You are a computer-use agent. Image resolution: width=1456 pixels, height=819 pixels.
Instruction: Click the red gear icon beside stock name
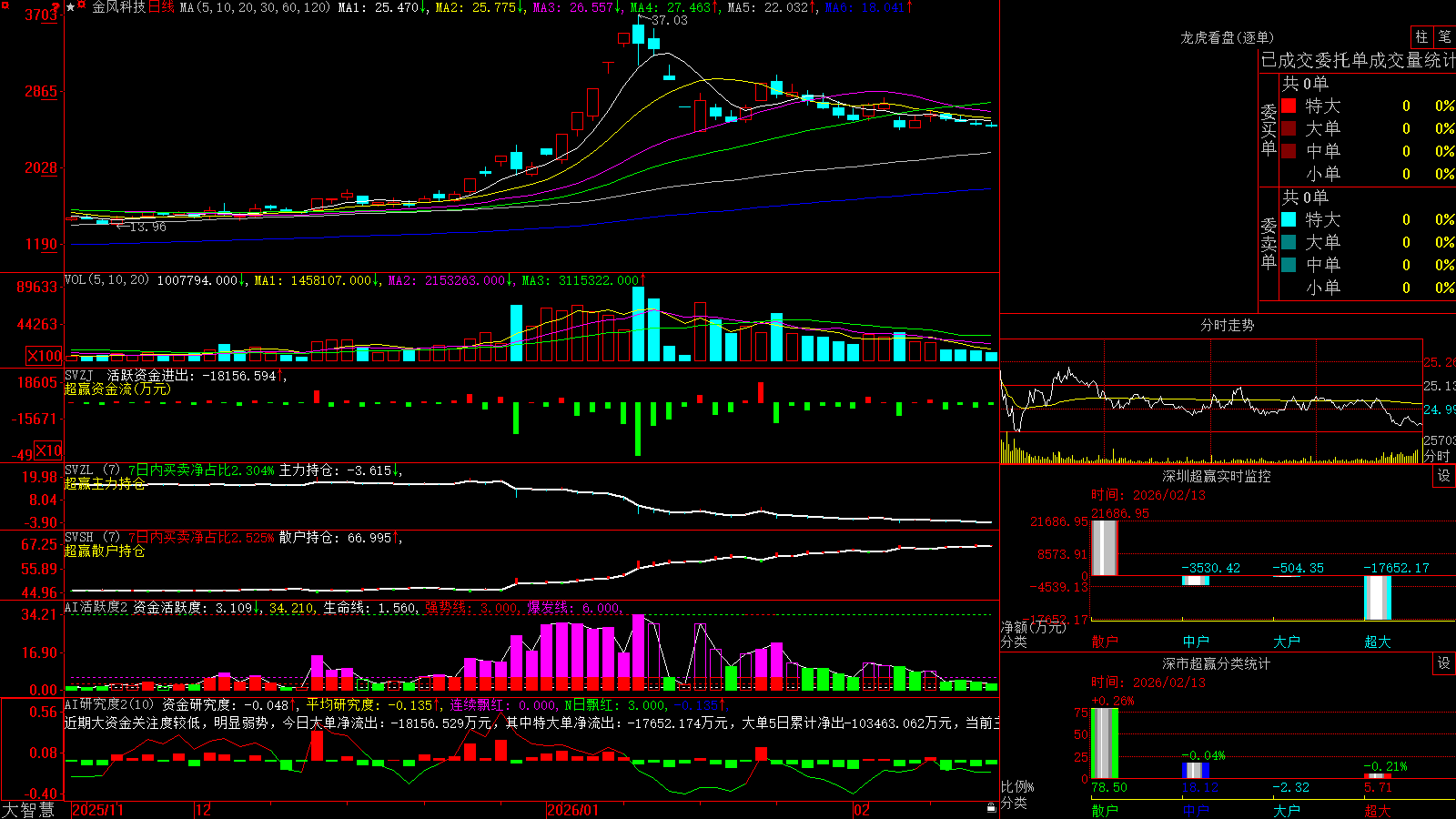point(82,6)
